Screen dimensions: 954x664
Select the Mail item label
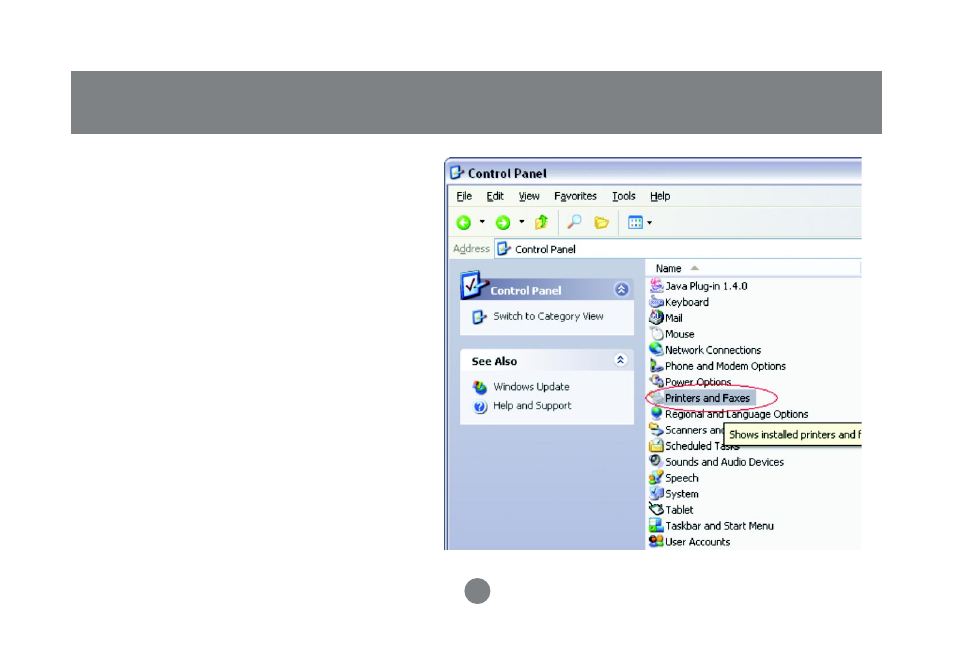[x=674, y=318]
